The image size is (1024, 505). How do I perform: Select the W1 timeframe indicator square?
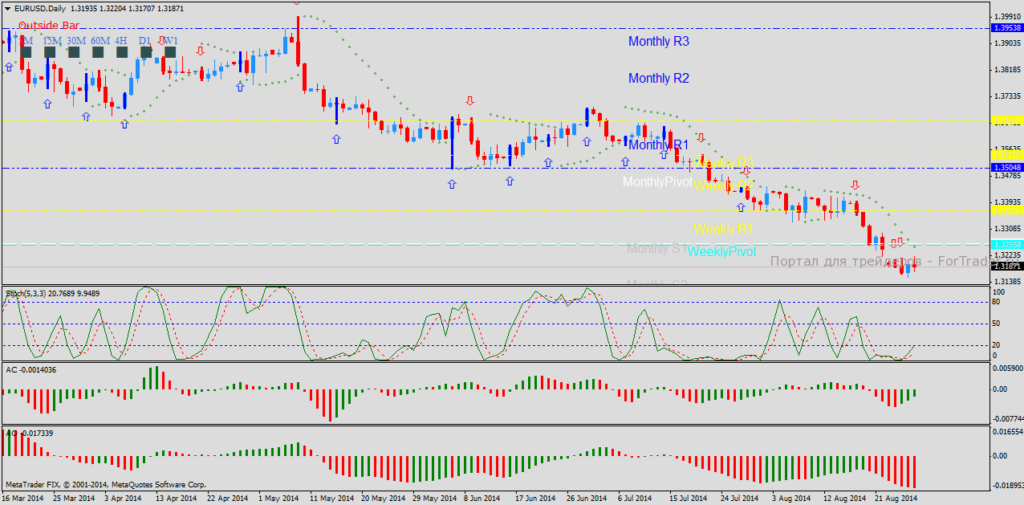(x=169, y=52)
